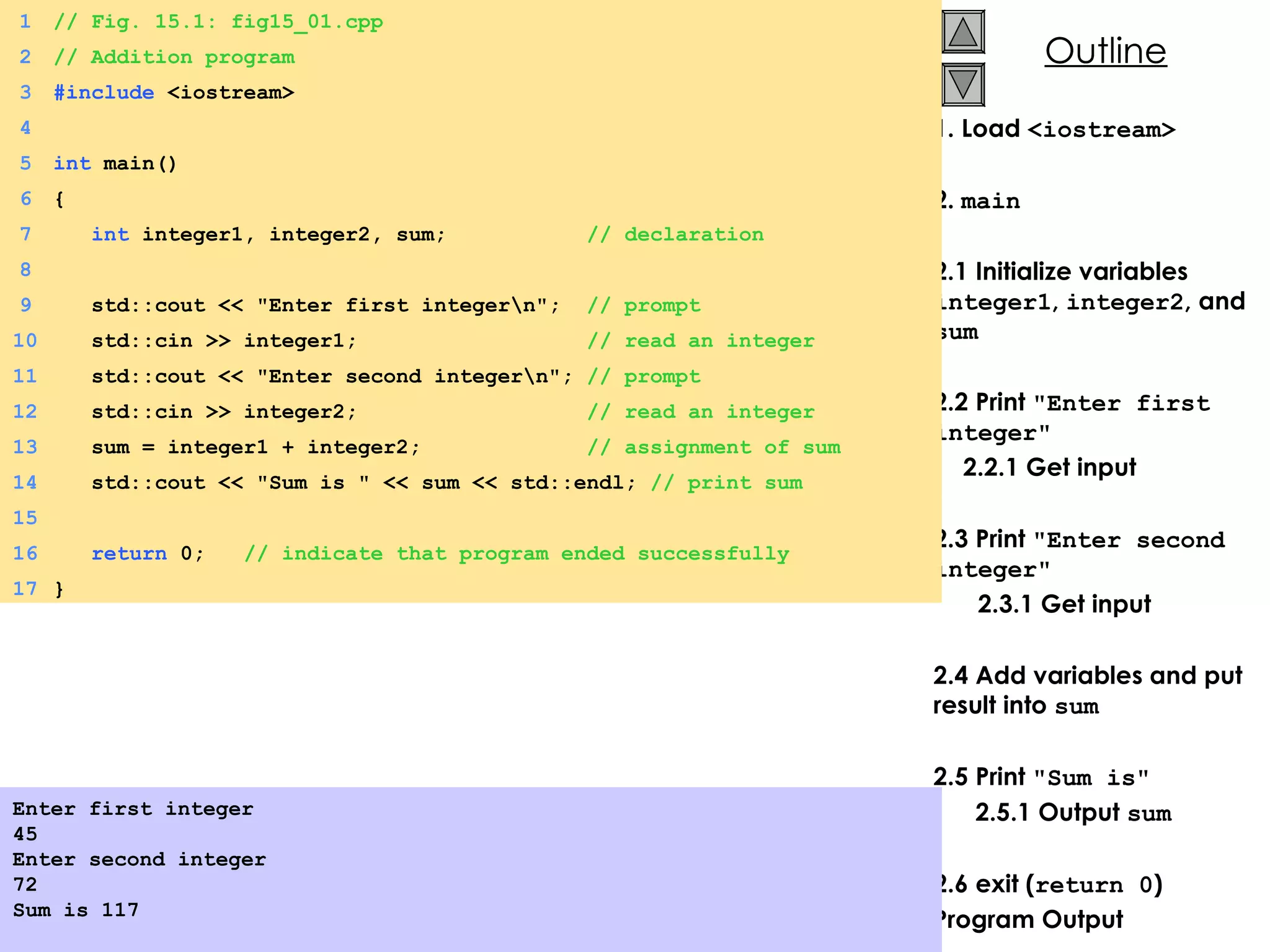This screenshot has height=952, width=1270.
Task: Click output value 72
Action: [25, 885]
